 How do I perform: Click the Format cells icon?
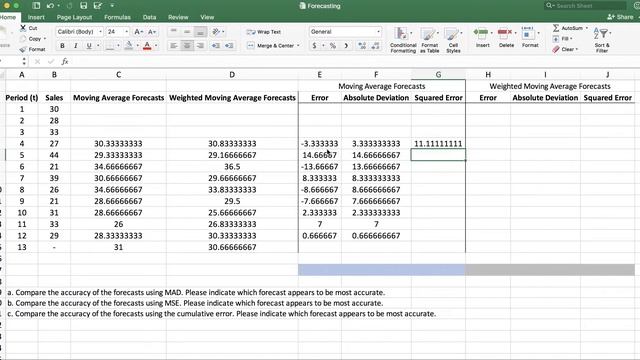[528, 32]
